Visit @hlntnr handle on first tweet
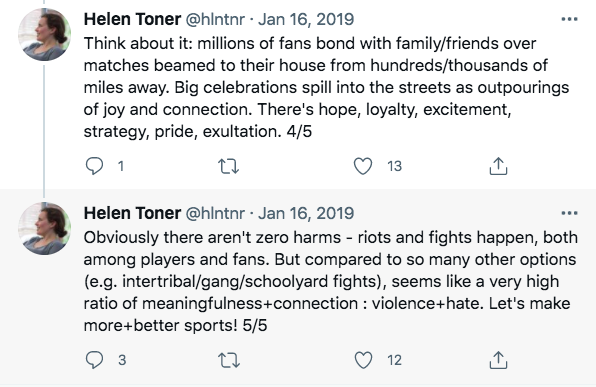The width and height of the screenshot is (596, 387). (215, 19)
